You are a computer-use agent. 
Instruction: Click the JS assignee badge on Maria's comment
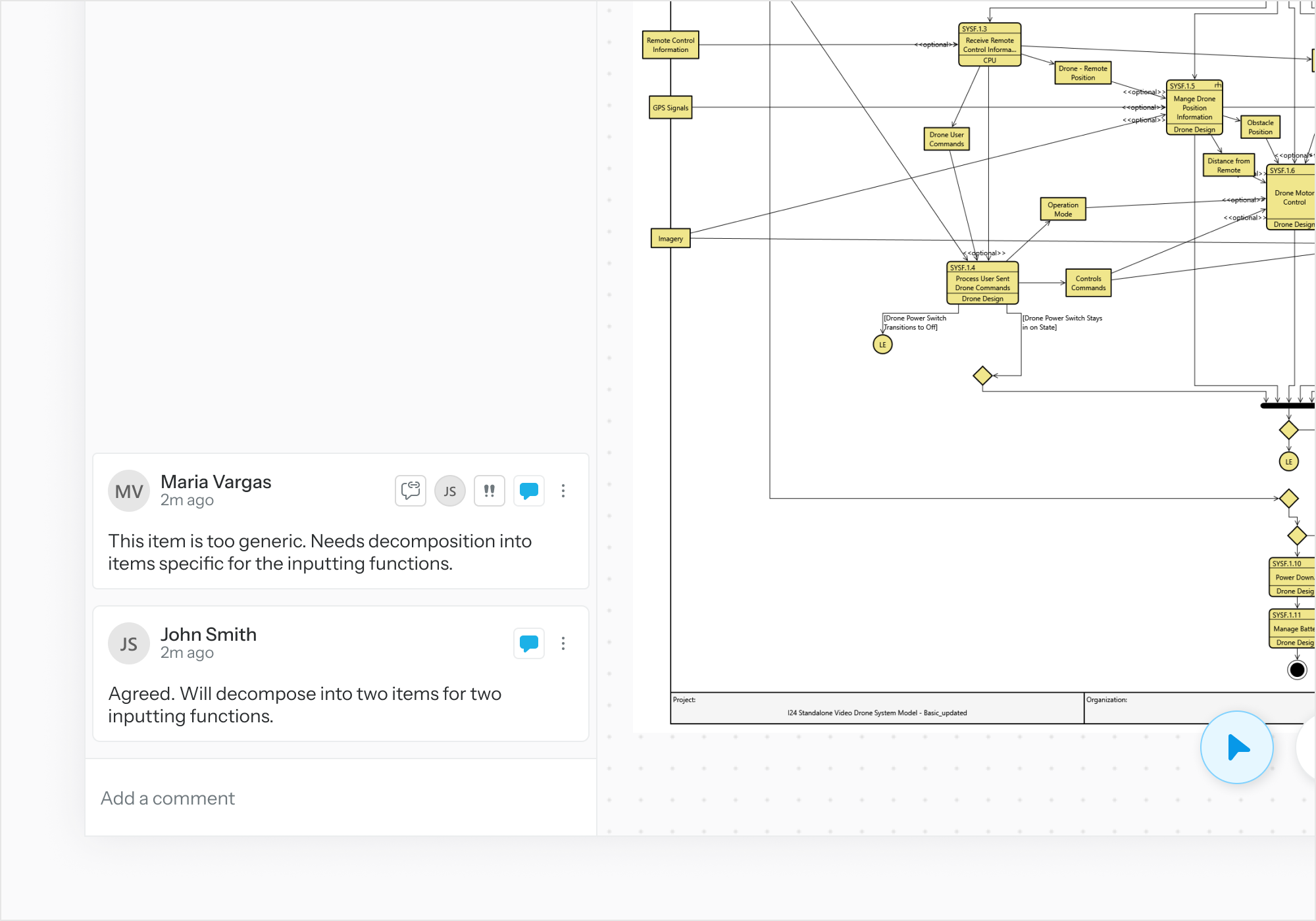coord(450,491)
